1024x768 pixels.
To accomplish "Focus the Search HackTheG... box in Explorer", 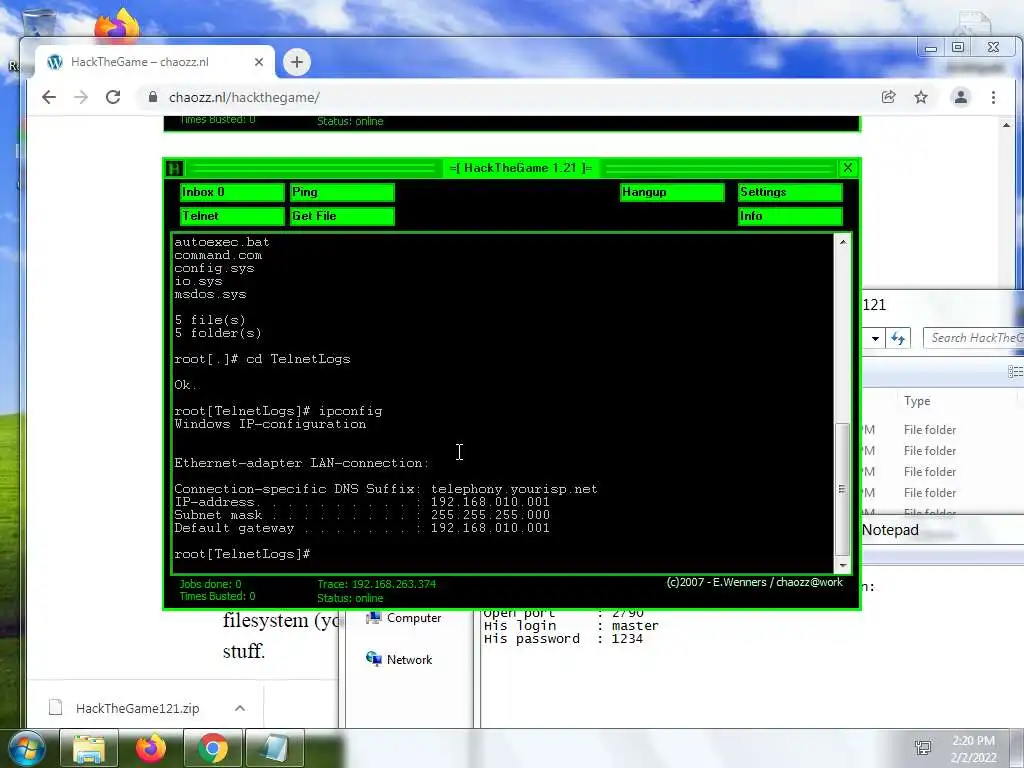I will [973, 338].
